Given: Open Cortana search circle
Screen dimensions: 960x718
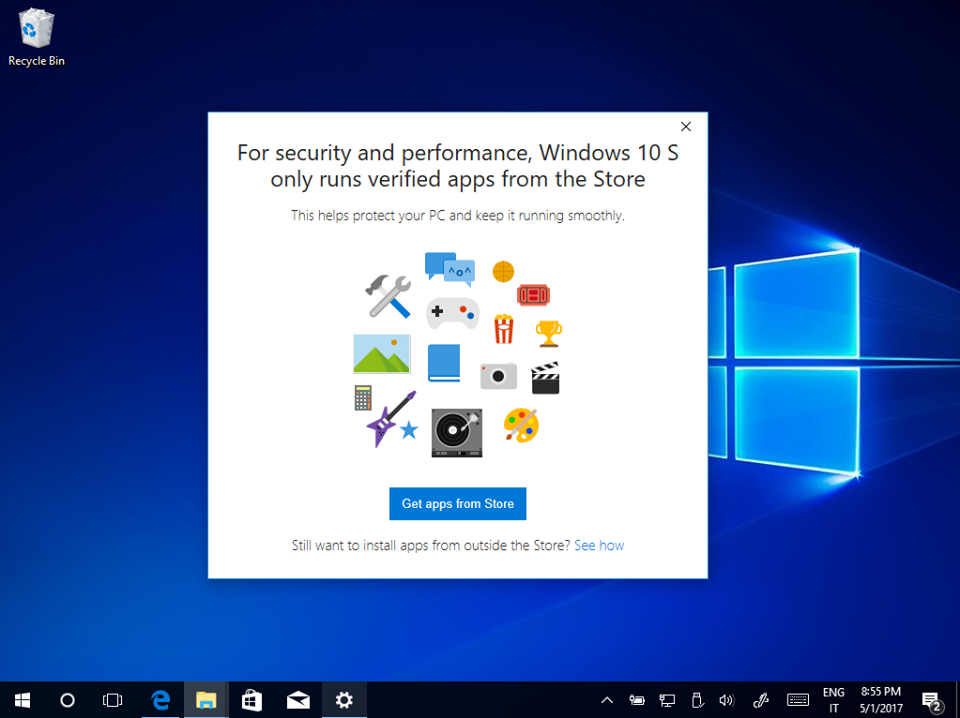Looking at the screenshot, I should [67, 700].
